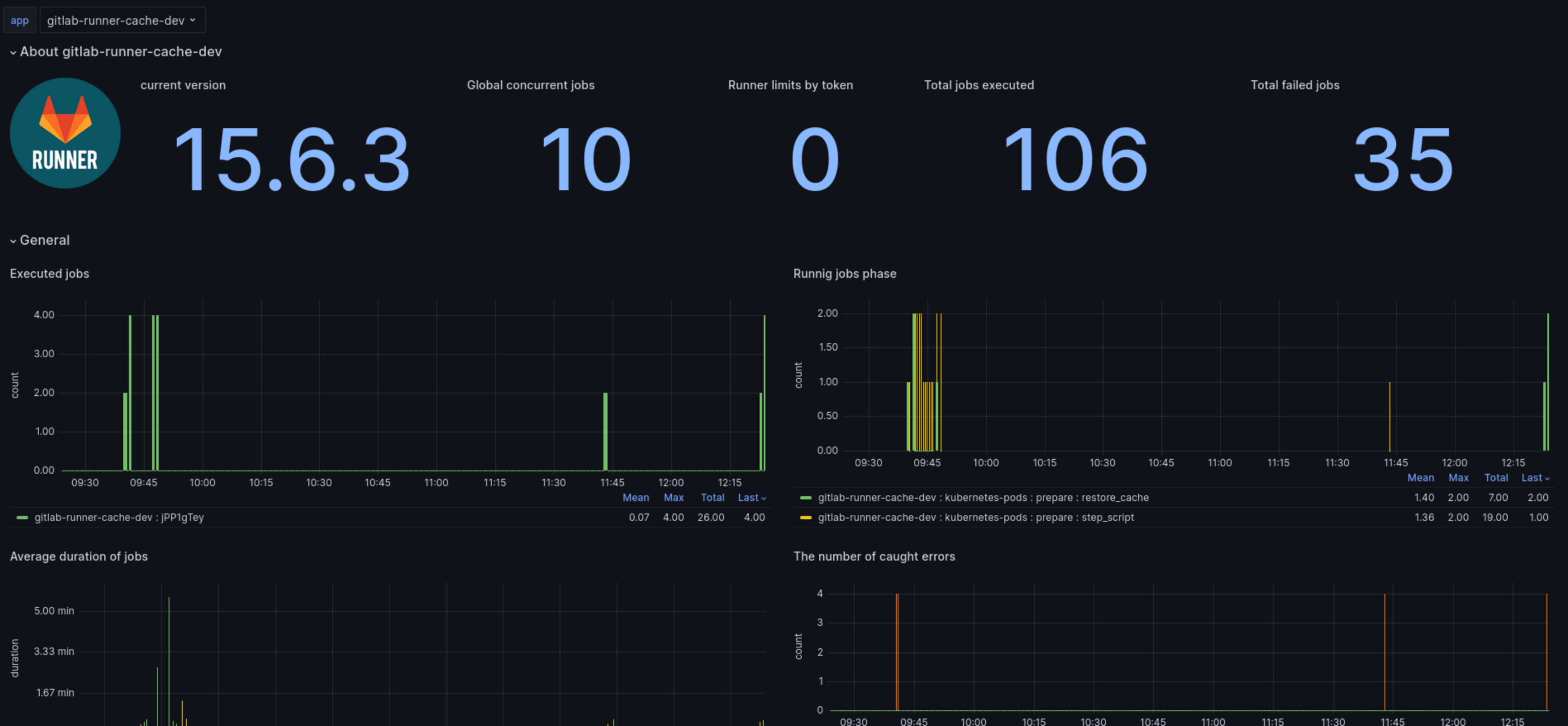Sort Runnig jobs phase legend by Total
The height and width of the screenshot is (726, 1568).
click(1496, 478)
